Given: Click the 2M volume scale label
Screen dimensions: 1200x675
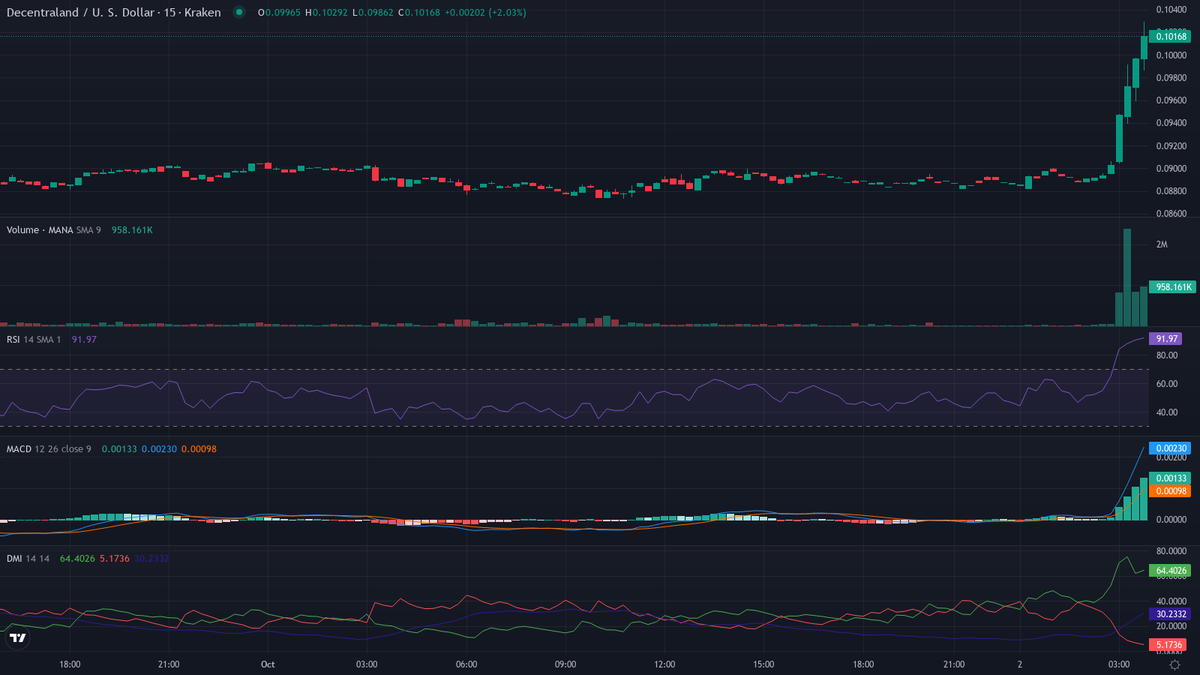Looking at the screenshot, I should 1162,245.
